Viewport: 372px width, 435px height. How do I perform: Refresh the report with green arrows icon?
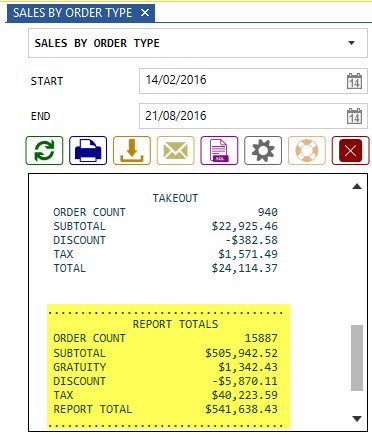pyautogui.click(x=44, y=151)
